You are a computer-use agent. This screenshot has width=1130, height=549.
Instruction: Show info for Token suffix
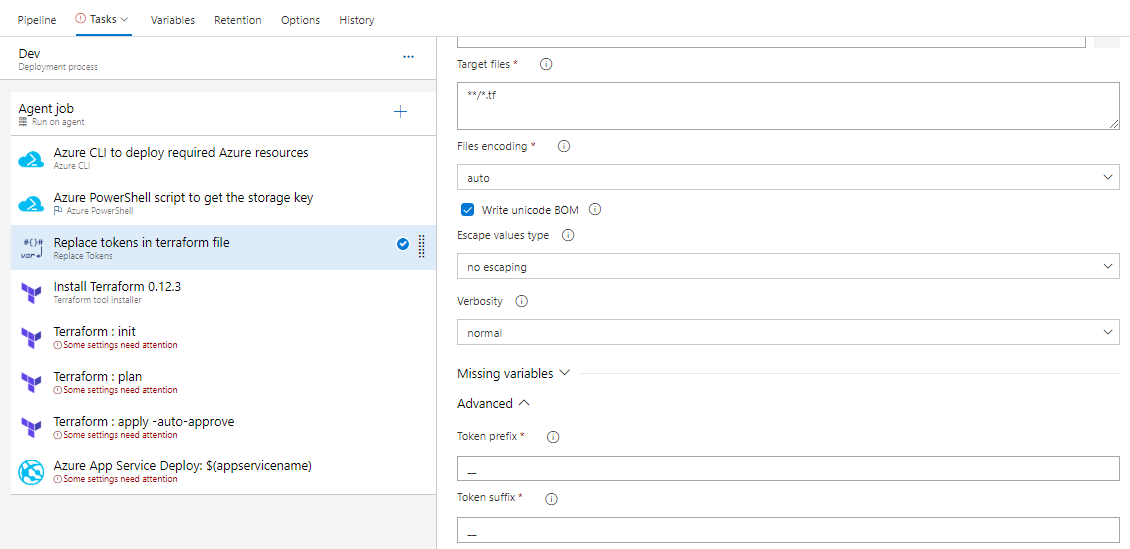pos(552,499)
